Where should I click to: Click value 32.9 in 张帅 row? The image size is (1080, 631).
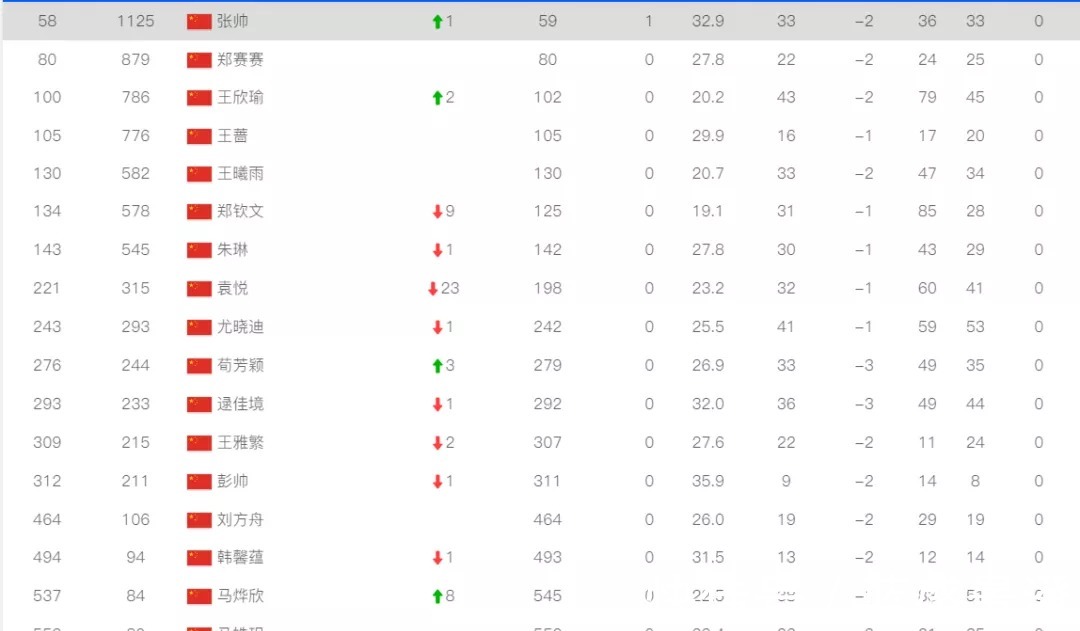708,21
